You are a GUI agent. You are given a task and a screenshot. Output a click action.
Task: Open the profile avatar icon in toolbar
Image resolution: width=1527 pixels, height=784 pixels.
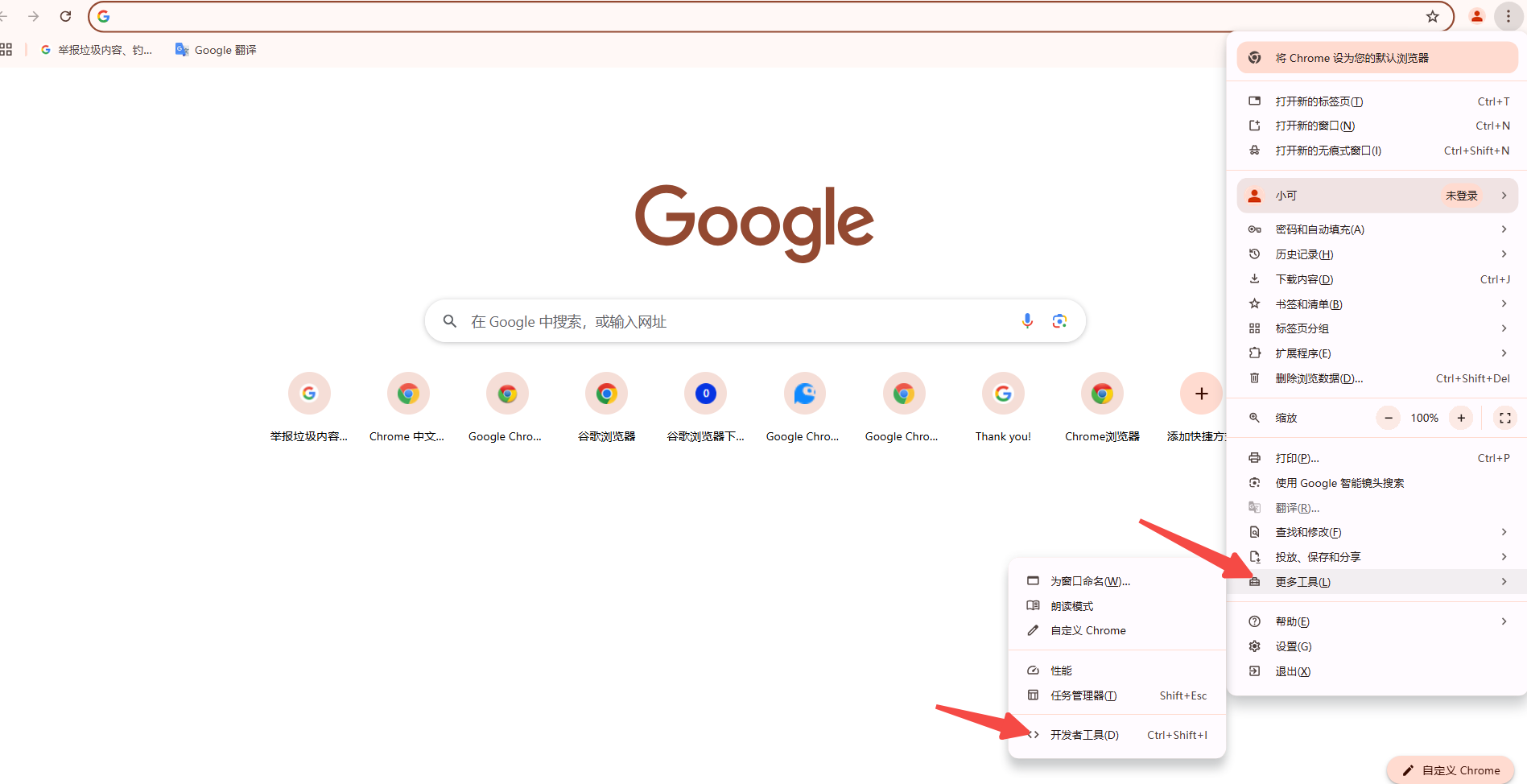(1477, 16)
